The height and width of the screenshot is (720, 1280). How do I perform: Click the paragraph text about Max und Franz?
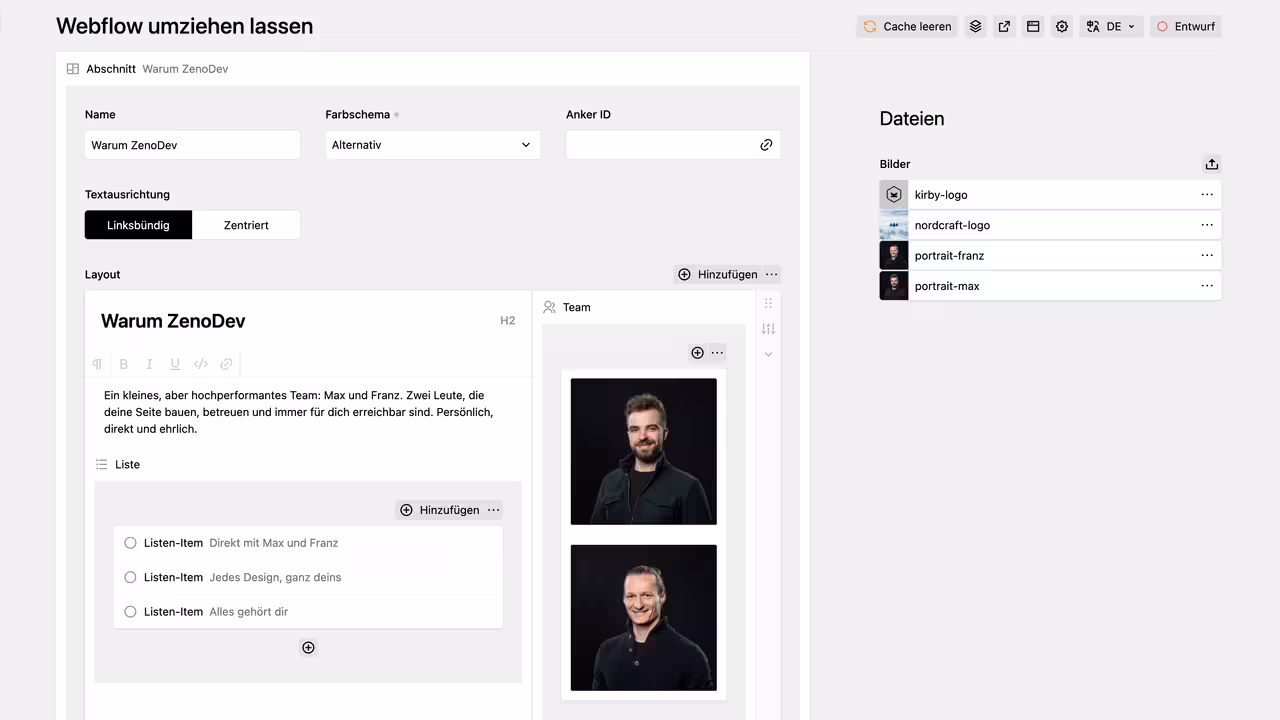pyautogui.click(x=300, y=412)
